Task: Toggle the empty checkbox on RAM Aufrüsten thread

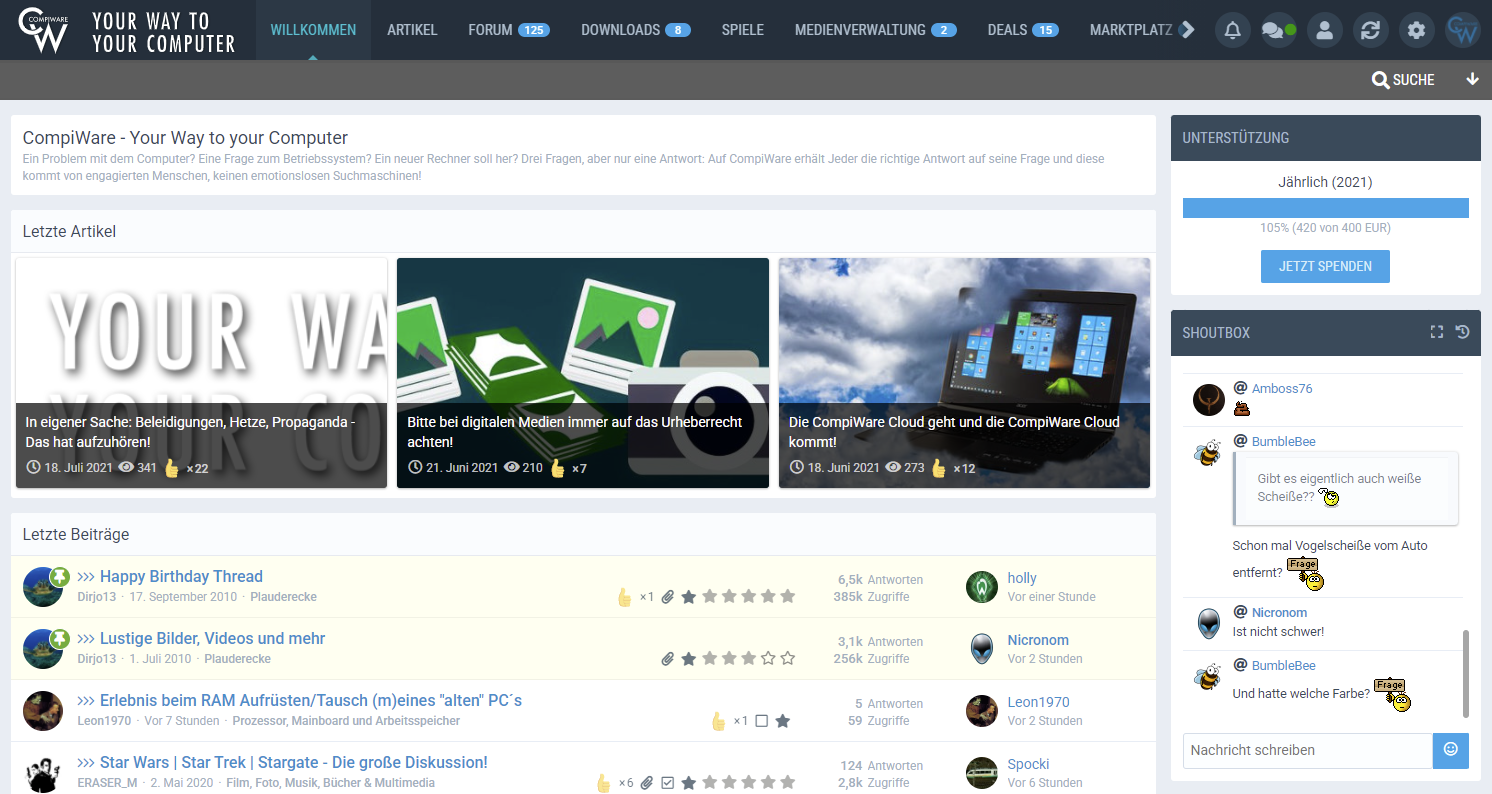Action: 762,721
